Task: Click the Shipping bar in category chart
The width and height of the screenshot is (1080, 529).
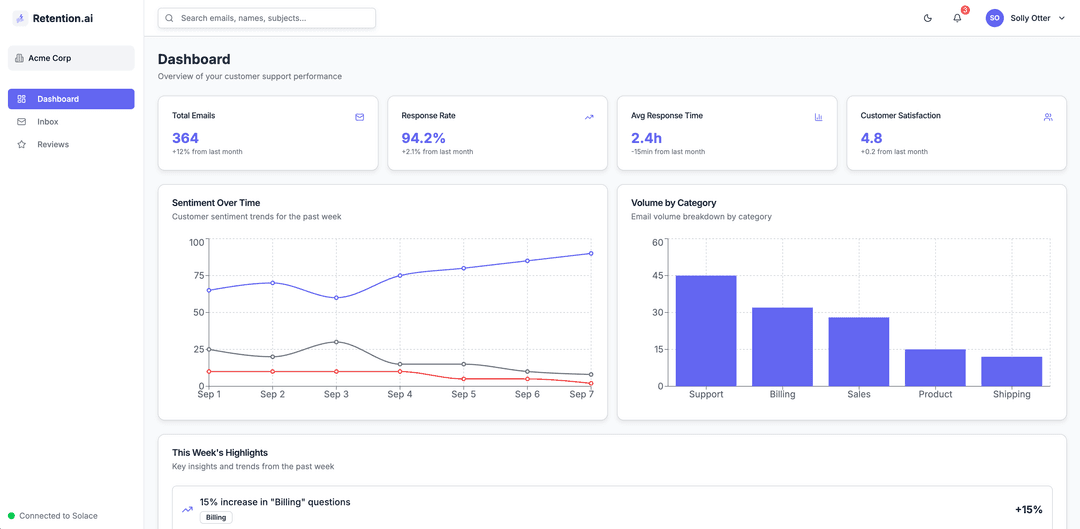Action: pyautogui.click(x=1012, y=371)
